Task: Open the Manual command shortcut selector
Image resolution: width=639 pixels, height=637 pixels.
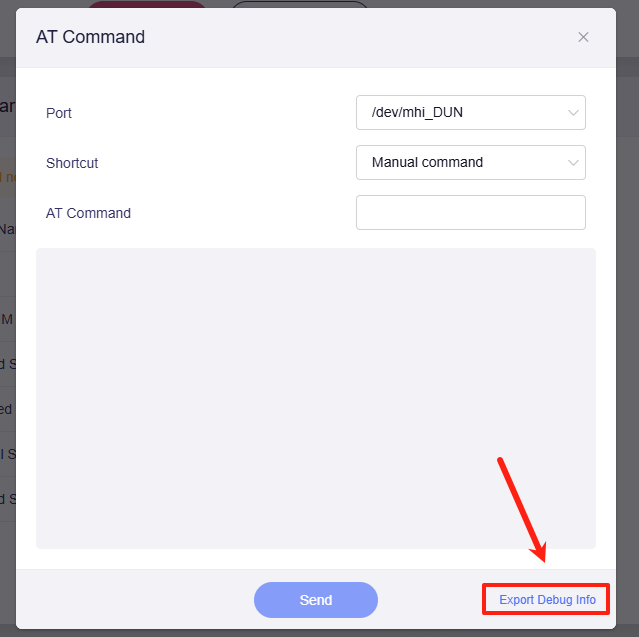Action: click(x=470, y=162)
